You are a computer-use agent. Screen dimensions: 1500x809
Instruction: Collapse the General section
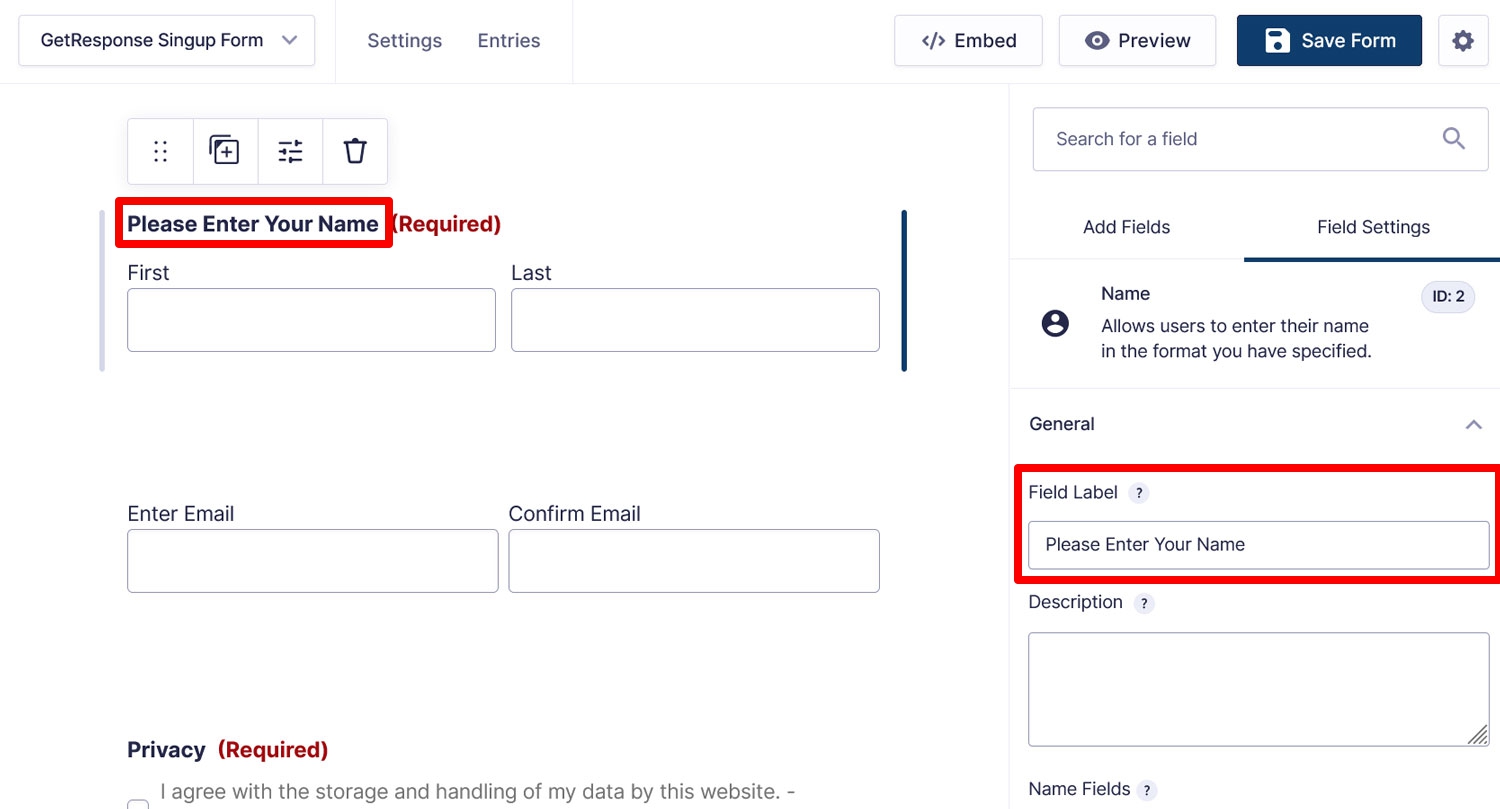[x=1473, y=424]
